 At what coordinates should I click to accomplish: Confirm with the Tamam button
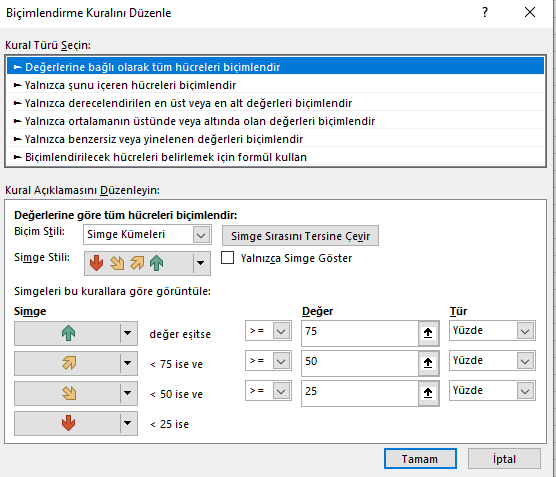(x=420, y=459)
